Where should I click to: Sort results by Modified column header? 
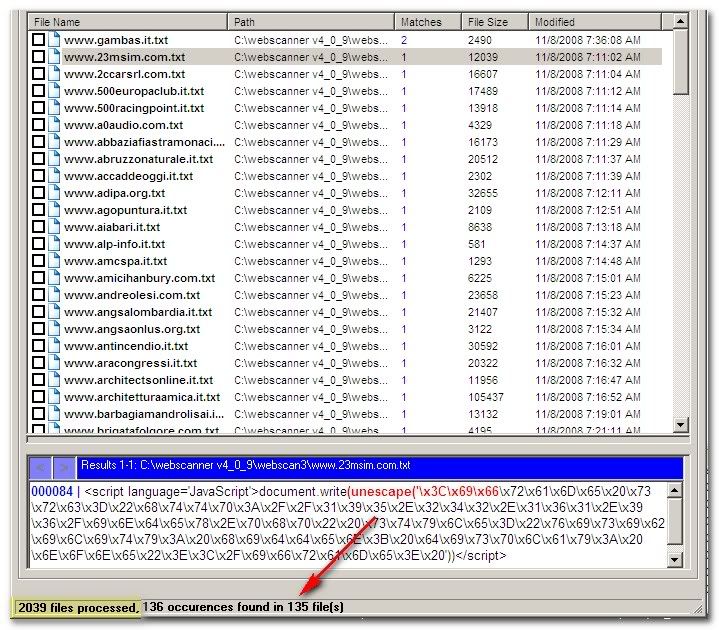(x=598, y=21)
